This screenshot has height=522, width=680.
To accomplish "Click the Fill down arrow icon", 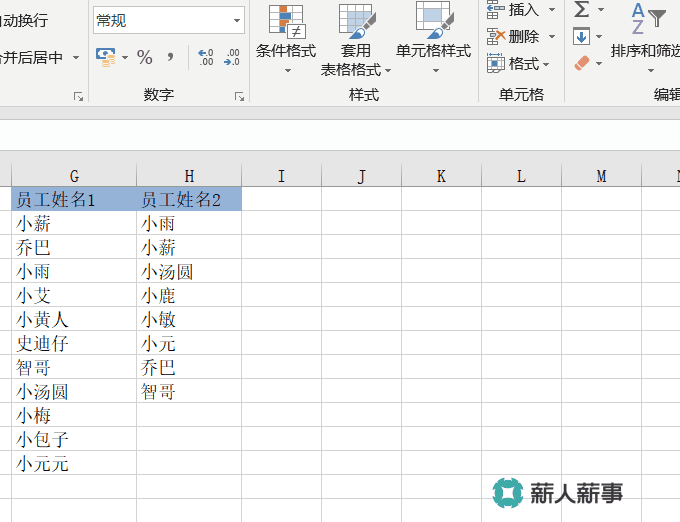I will pyautogui.click(x=581, y=36).
